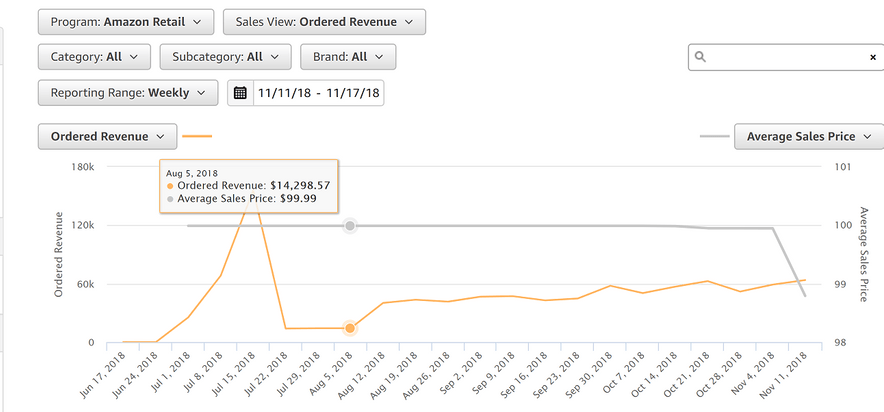Screen dimensions: 884x412
Task: Select the highlighted orange Aug 5 data point
Action: (x=350, y=328)
